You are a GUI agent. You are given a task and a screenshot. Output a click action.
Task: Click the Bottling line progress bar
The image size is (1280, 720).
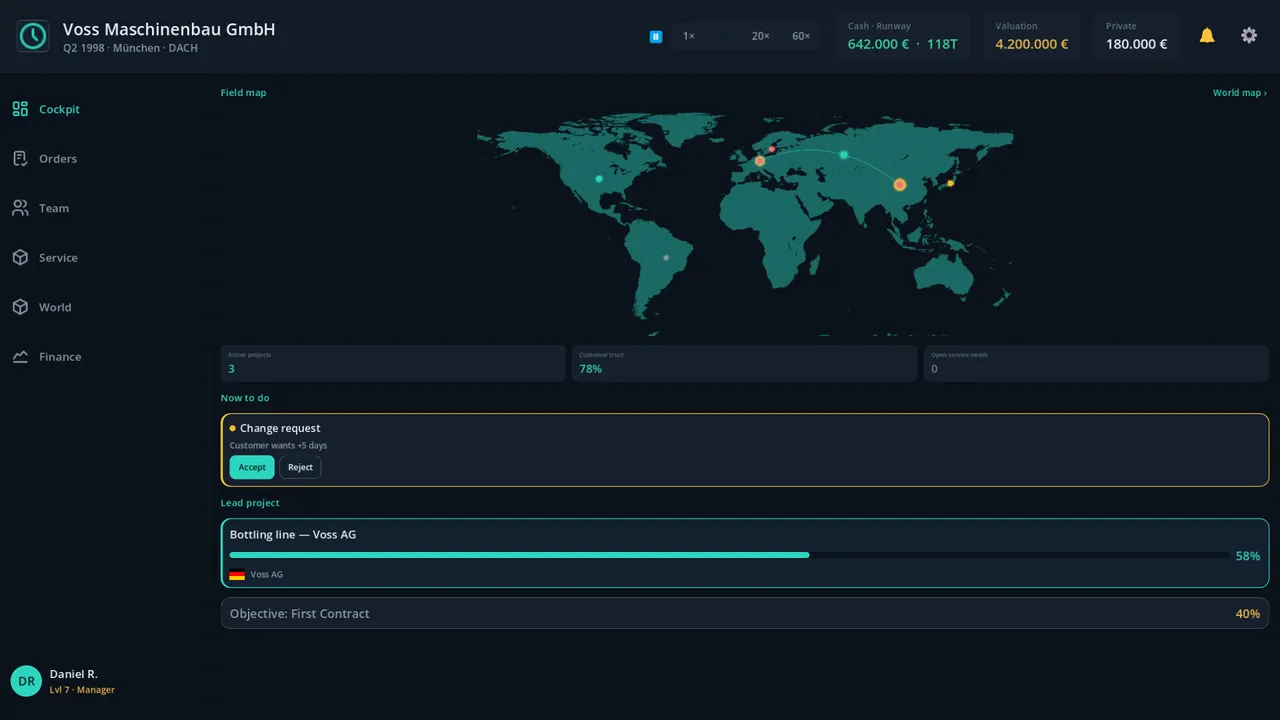point(729,555)
